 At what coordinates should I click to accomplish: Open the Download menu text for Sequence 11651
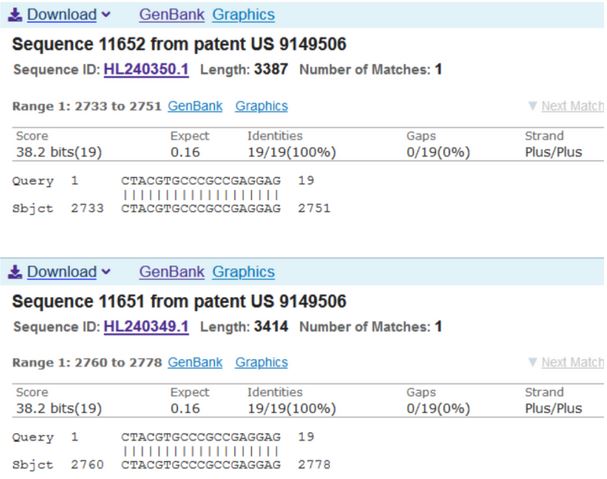point(61,272)
